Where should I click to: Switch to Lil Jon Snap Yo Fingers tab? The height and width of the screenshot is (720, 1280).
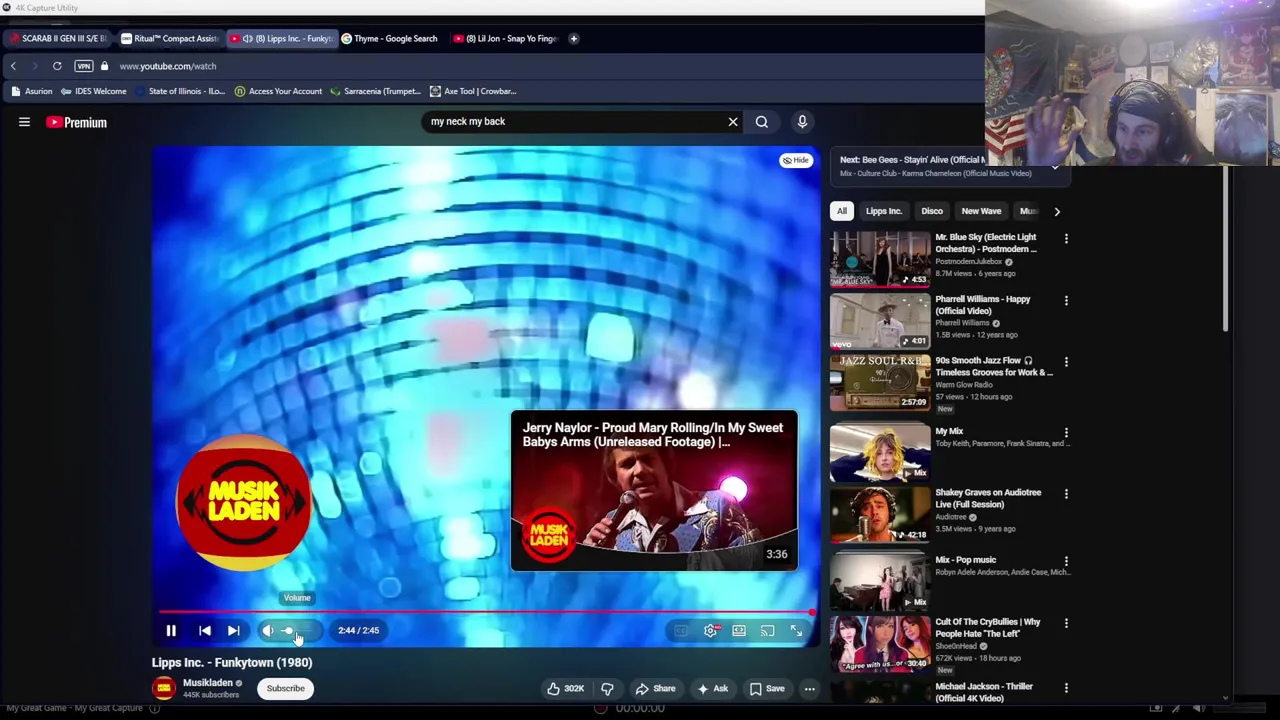(505, 38)
